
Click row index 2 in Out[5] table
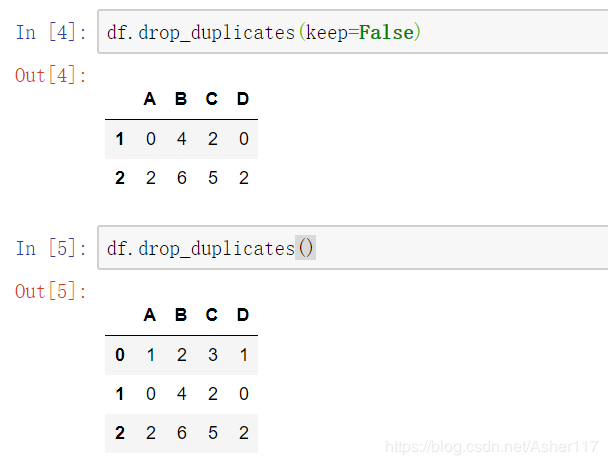[x=120, y=433]
